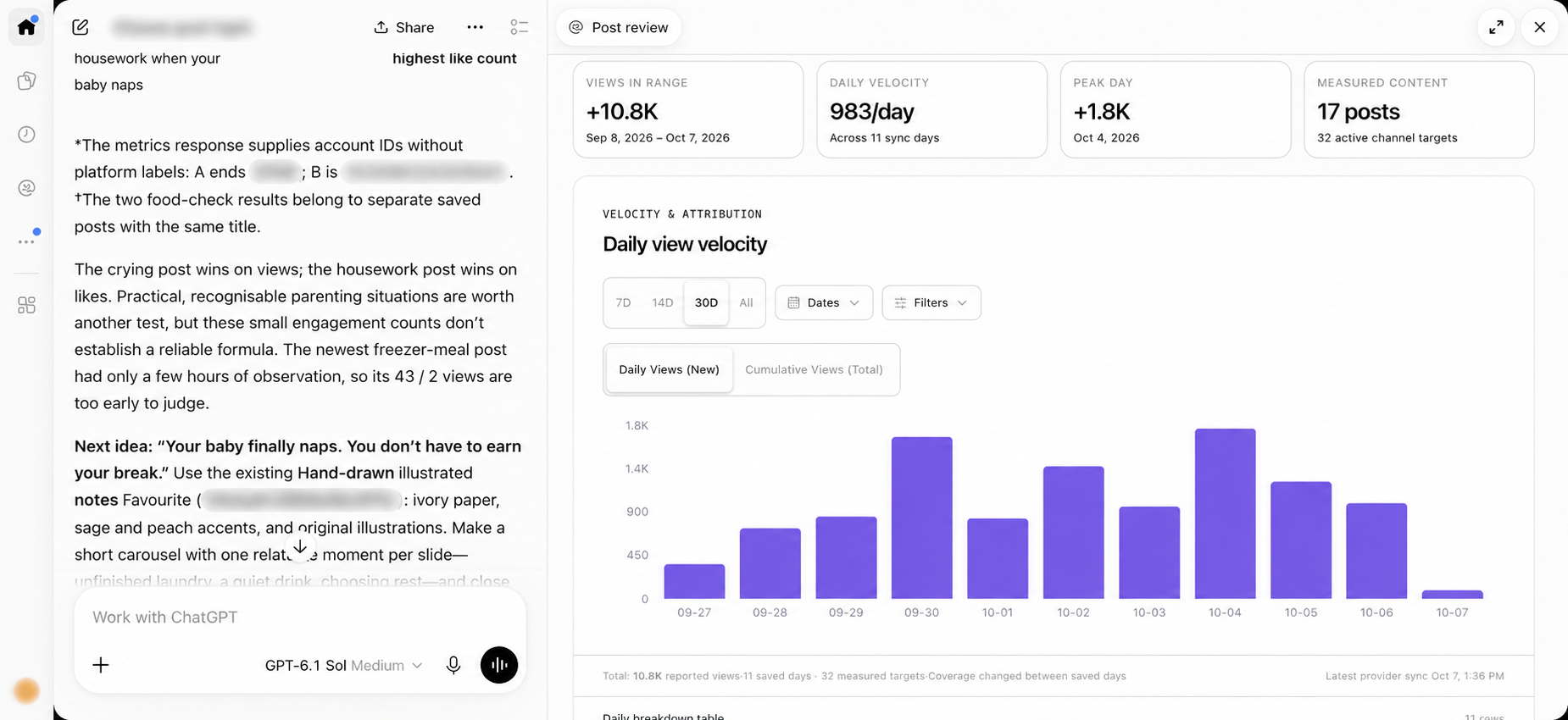This screenshot has height=720, width=1568.
Task: Select the 30D time range
Action: [x=706, y=302]
